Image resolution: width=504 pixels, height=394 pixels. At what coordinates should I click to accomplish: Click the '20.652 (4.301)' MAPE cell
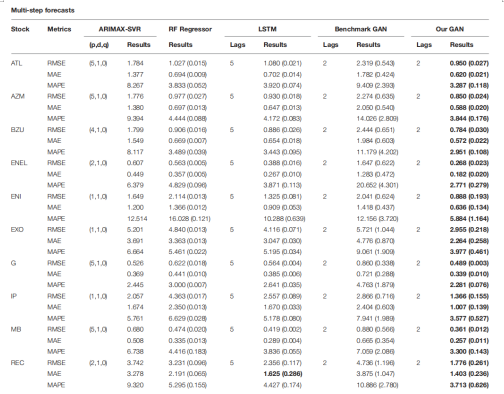click(x=377, y=185)
